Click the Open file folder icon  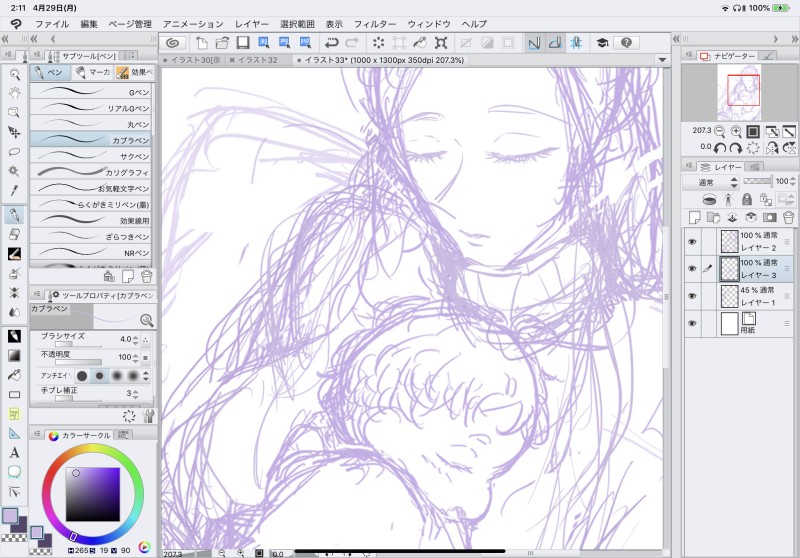click(x=222, y=43)
